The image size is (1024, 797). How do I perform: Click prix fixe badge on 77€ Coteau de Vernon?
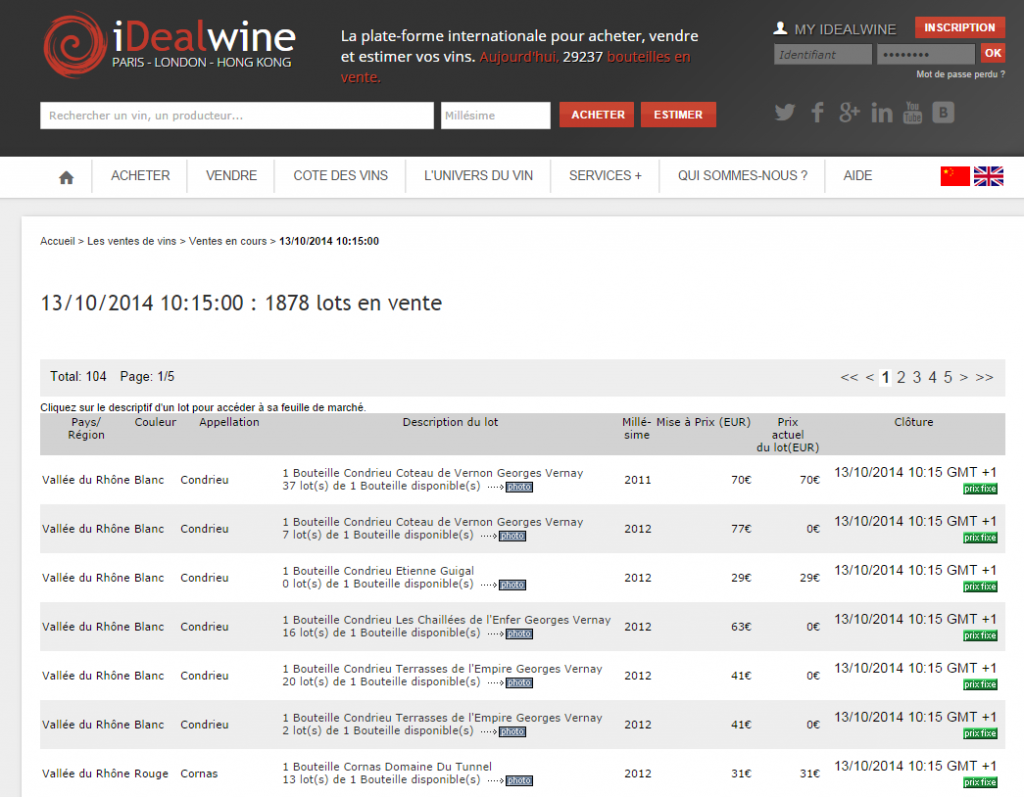(980, 538)
